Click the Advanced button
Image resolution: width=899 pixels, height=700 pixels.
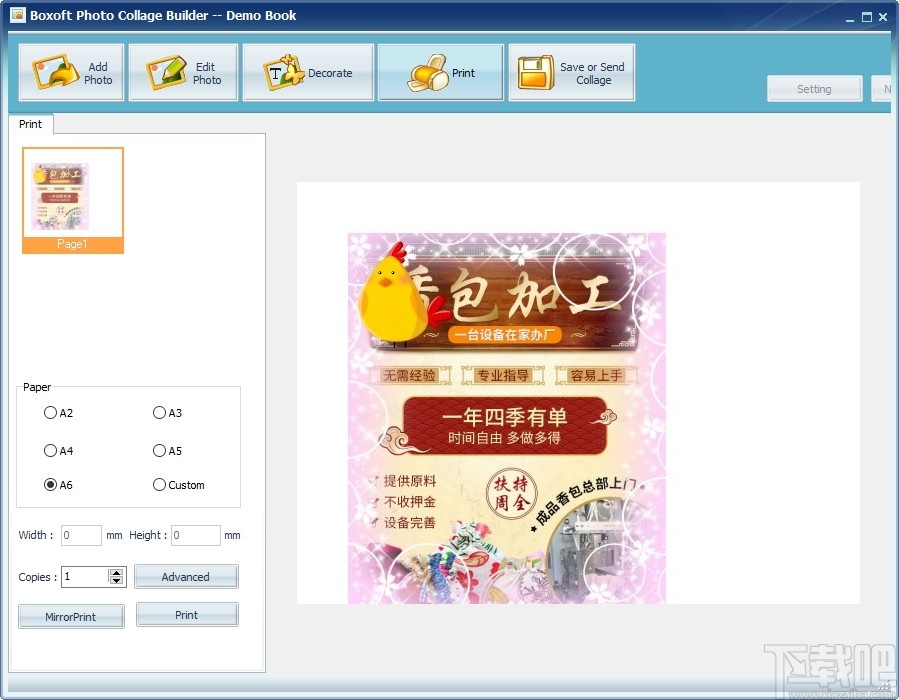click(186, 576)
